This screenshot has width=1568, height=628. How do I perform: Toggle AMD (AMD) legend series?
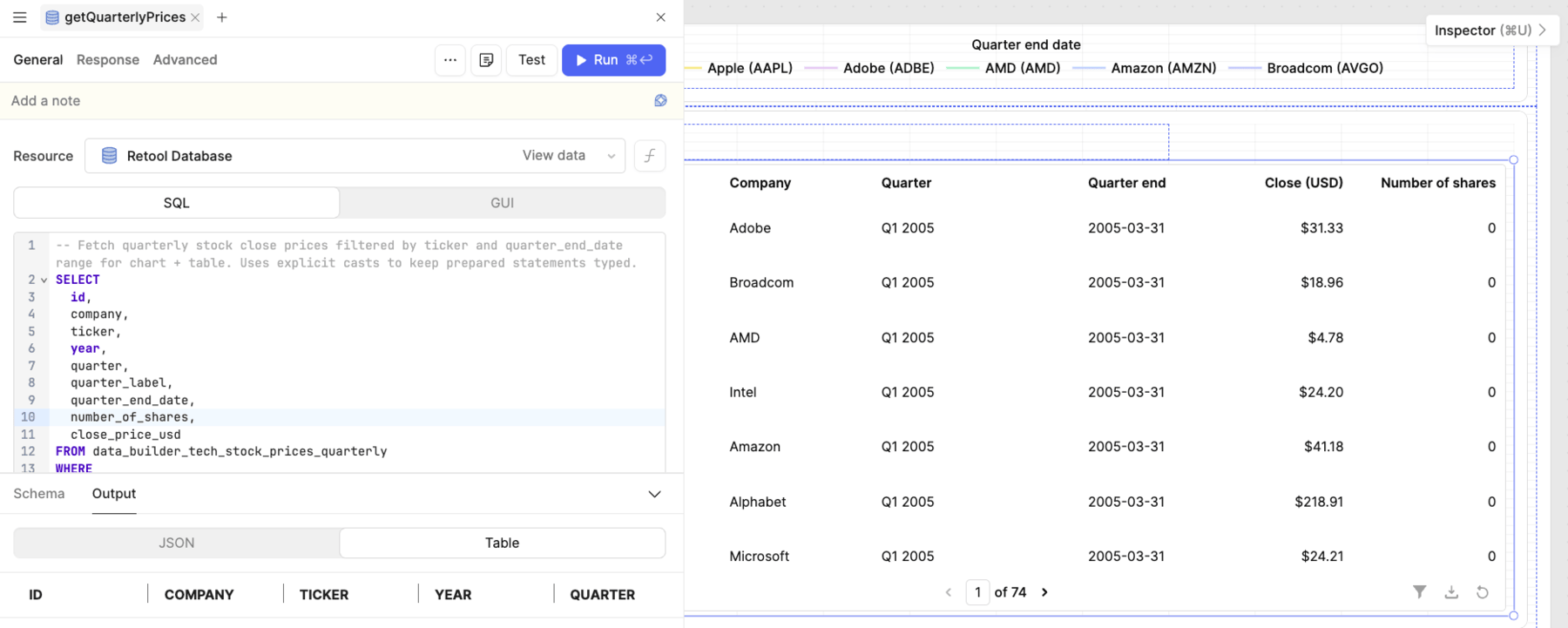point(1004,68)
